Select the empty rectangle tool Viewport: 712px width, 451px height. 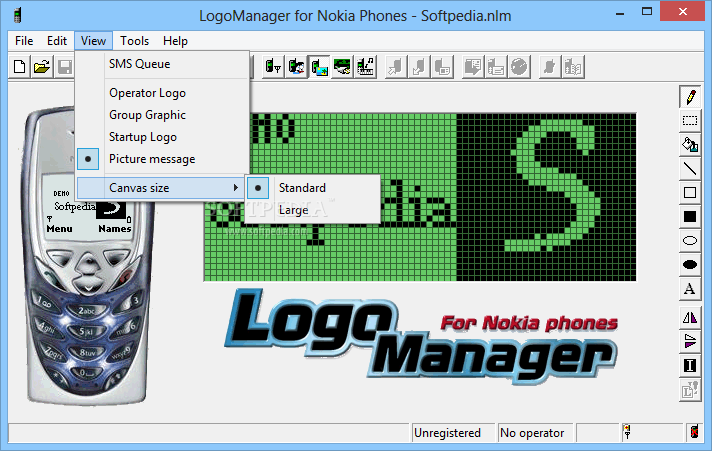[x=690, y=193]
